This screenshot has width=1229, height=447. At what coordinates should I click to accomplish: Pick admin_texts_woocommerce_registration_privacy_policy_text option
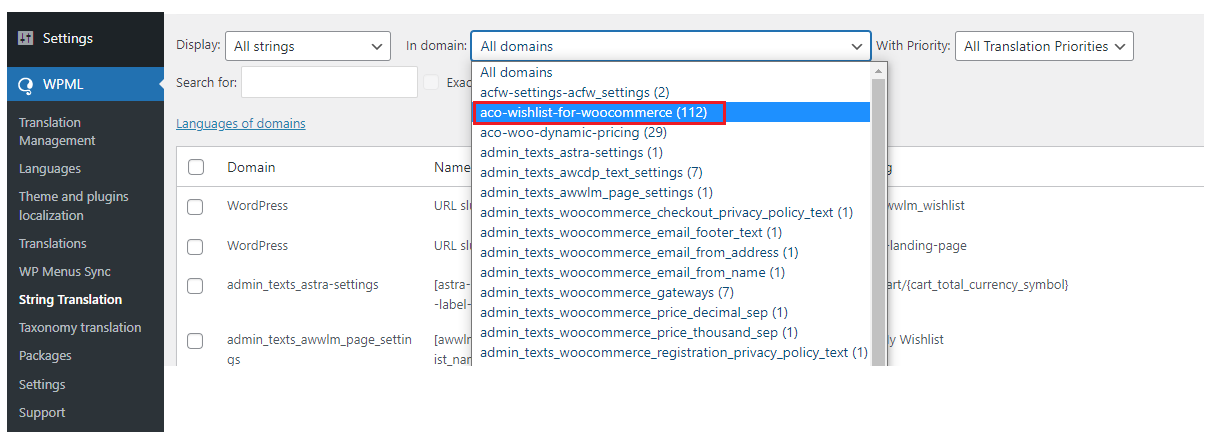point(671,352)
